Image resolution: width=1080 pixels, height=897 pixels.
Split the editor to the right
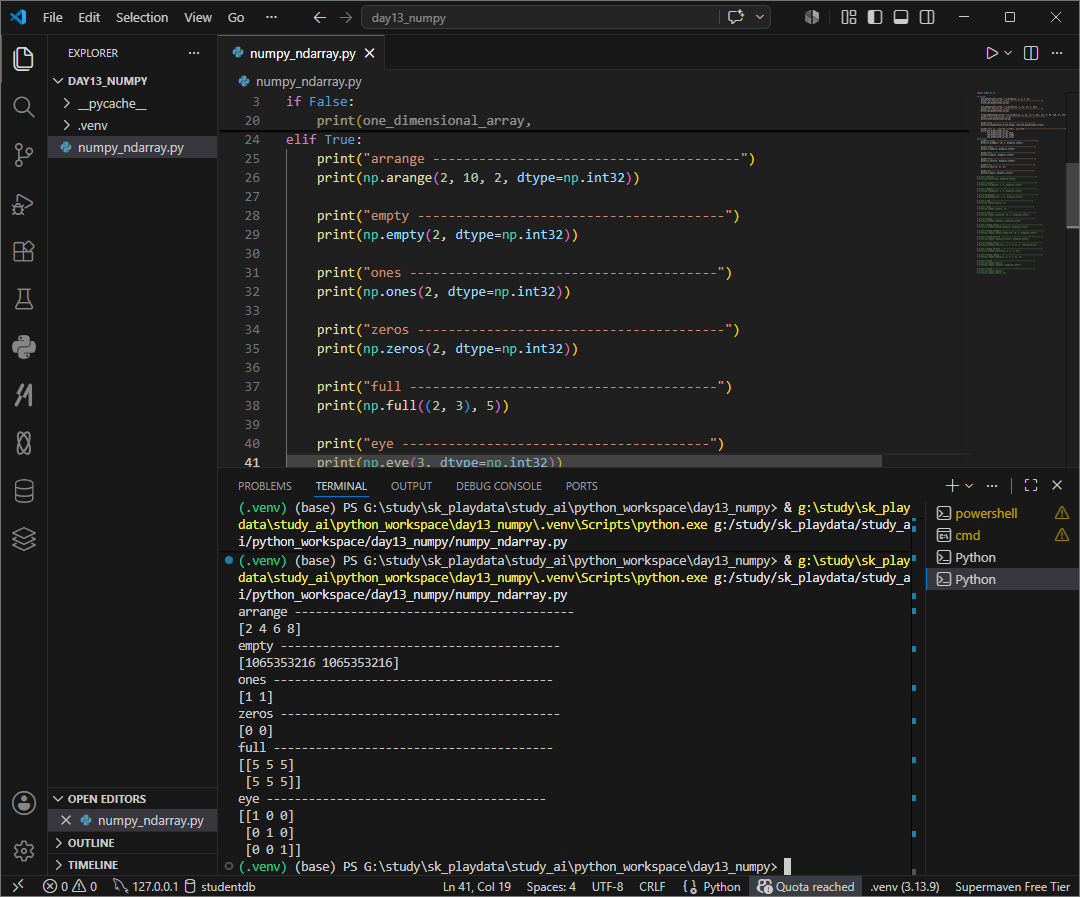[1030, 53]
